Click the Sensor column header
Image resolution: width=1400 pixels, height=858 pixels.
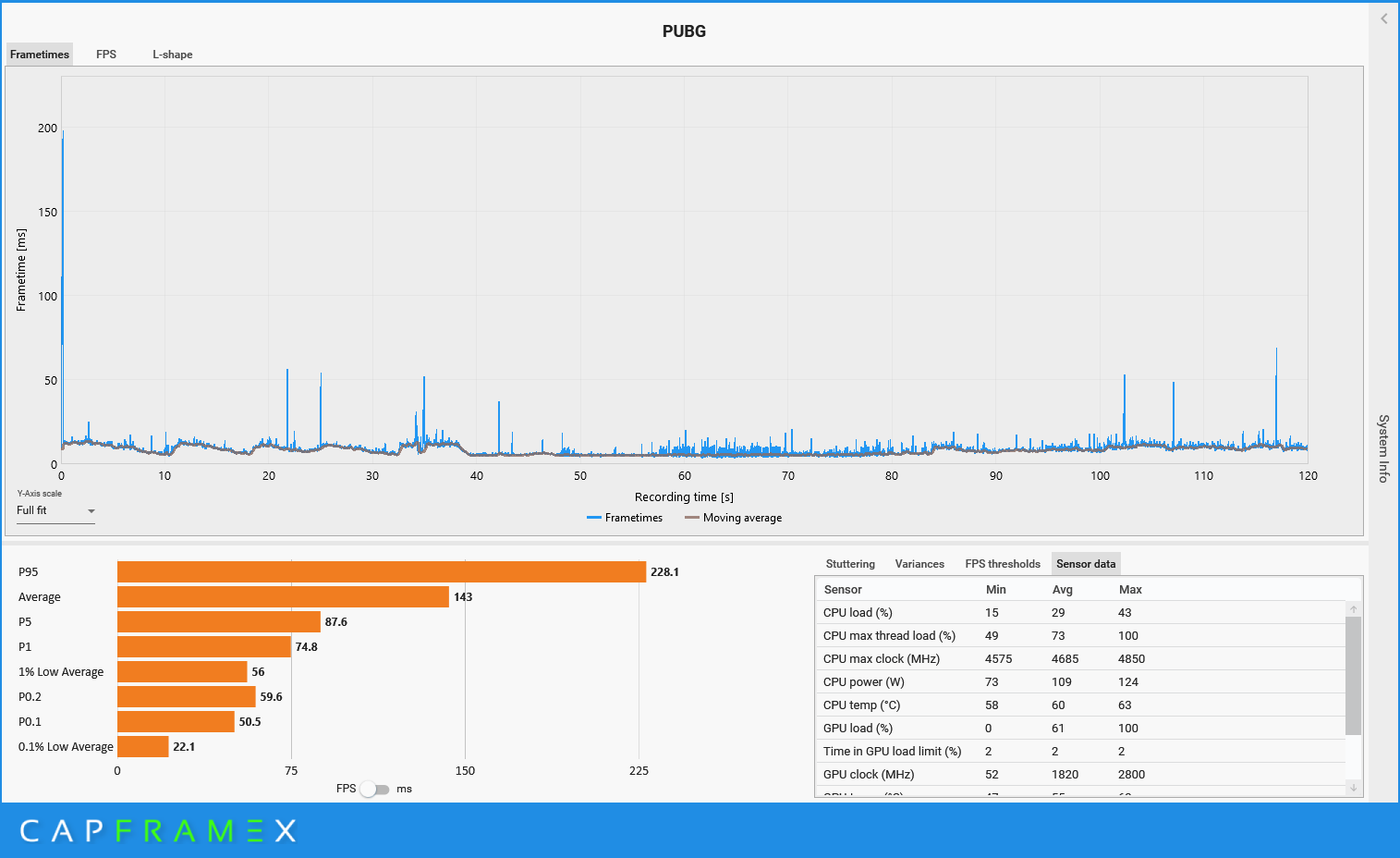843,590
